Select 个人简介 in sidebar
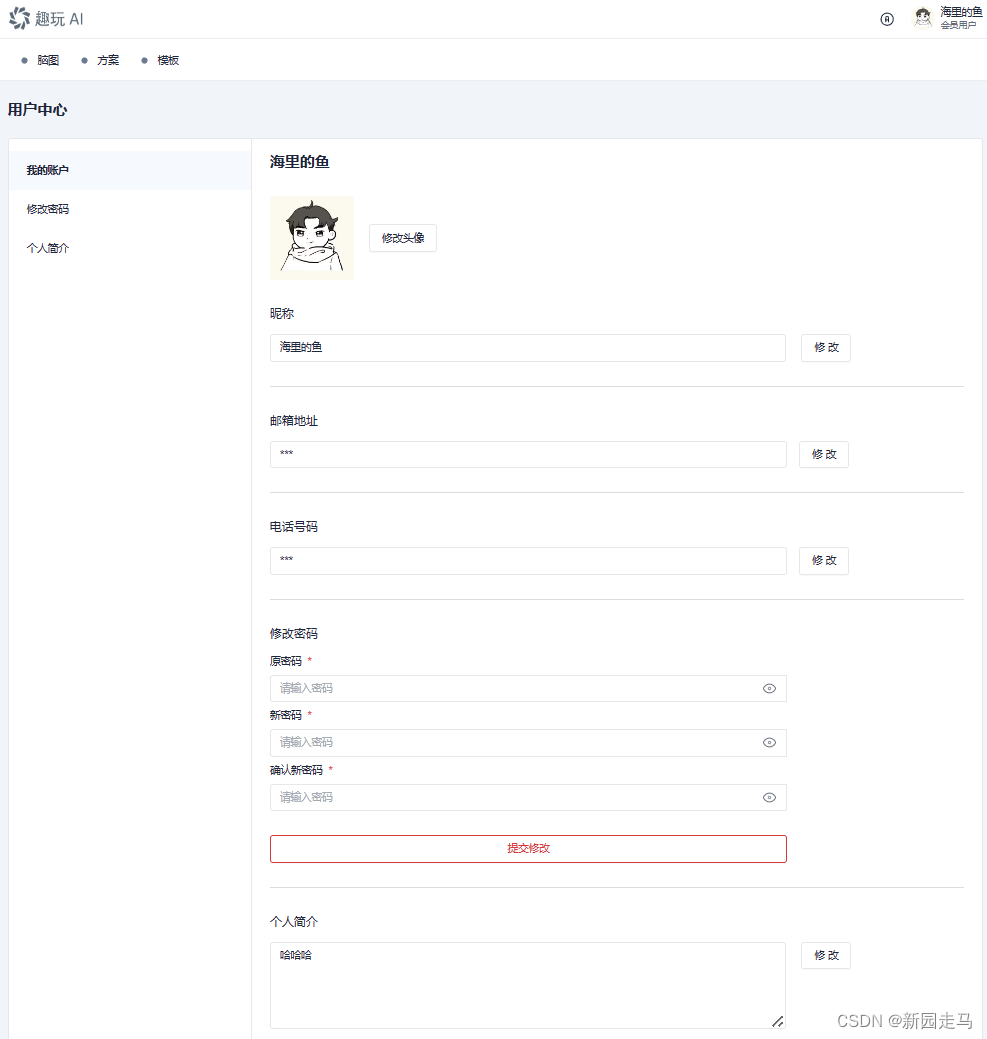This screenshot has width=987, height=1039. [130, 248]
